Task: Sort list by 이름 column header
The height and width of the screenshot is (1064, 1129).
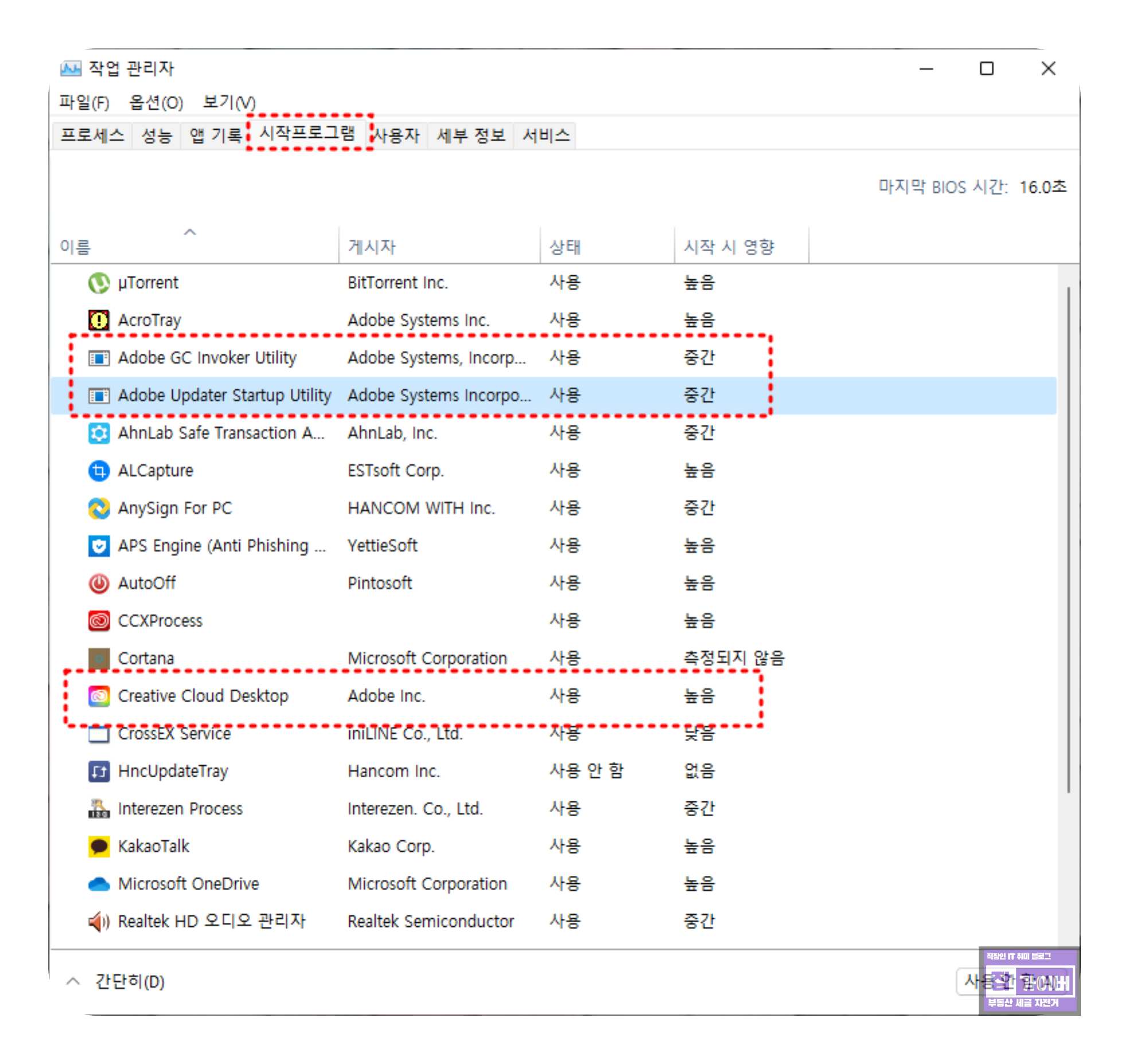Action: point(76,247)
